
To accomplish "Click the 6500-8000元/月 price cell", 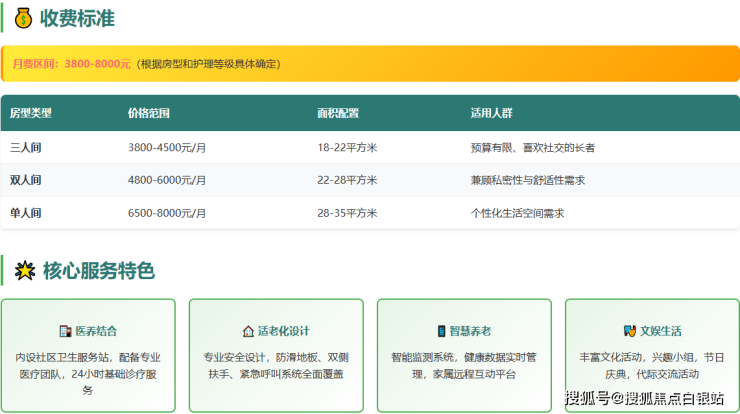I will (167, 213).
